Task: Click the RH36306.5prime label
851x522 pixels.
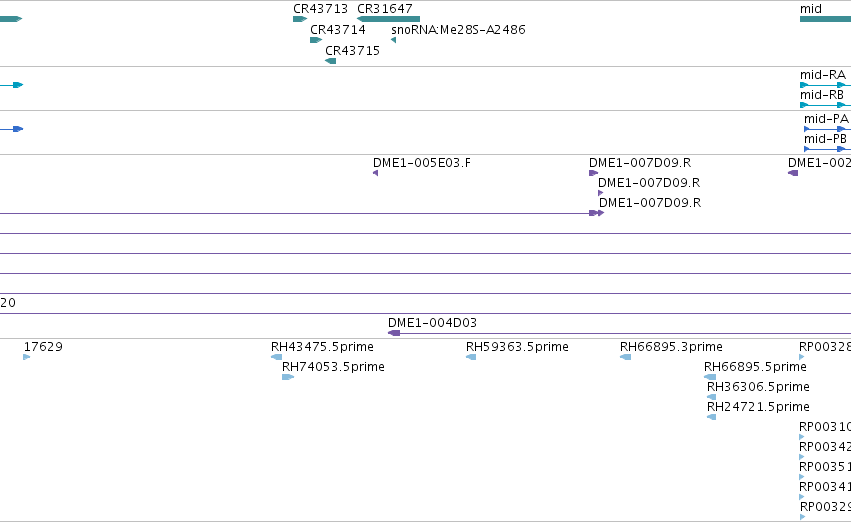Action: (758, 387)
